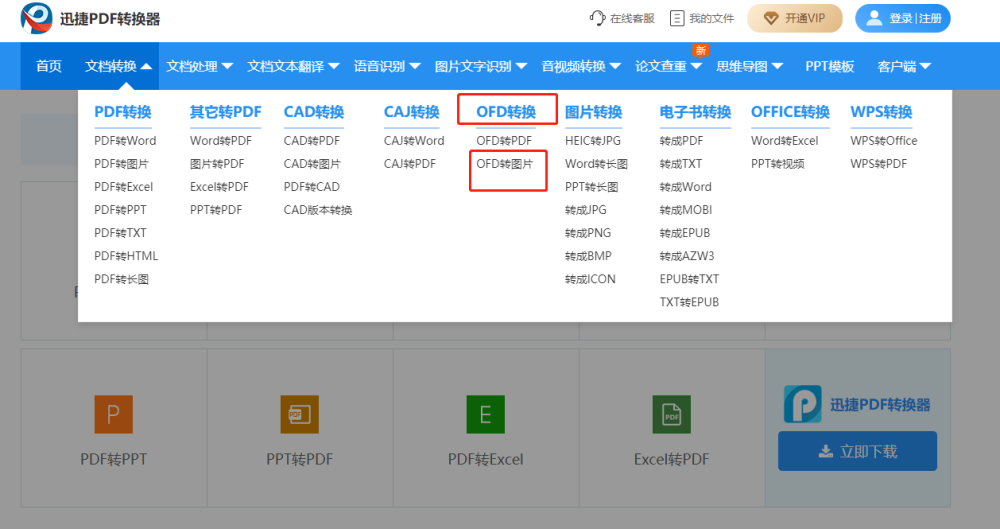Open 在线客服 link
This screenshot has width=1000, height=529.
coord(622,18)
